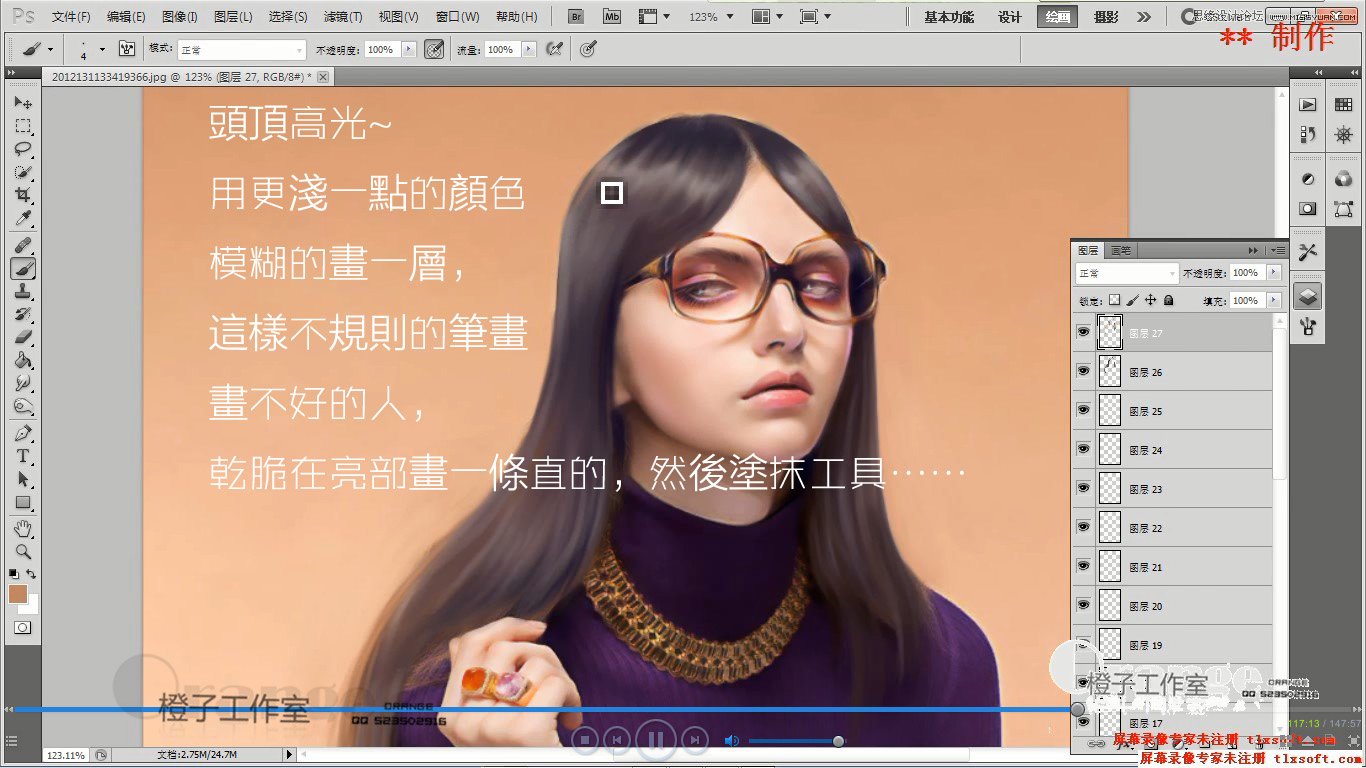Expand layer opacity arrow in Layers panel
This screenshot has height=768, width=1366.
[x=1274, y=273]
